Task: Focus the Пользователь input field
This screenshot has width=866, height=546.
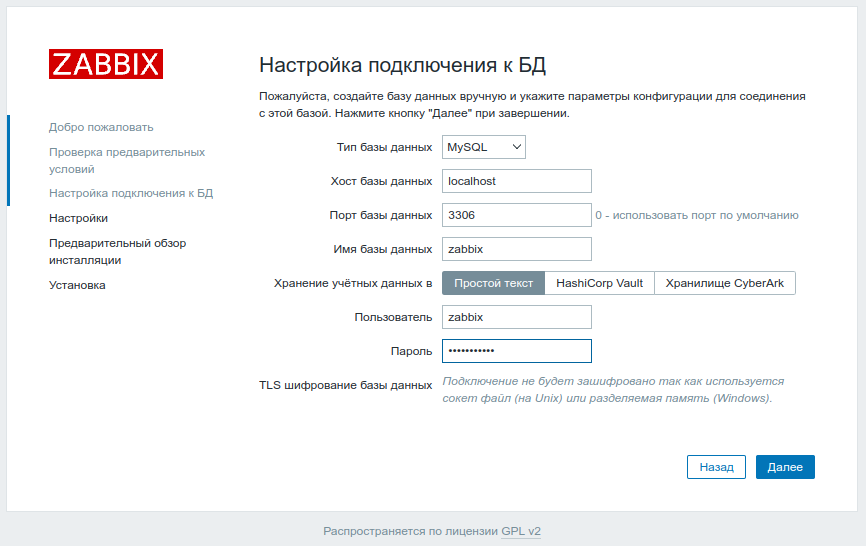Action: (517, 317)
